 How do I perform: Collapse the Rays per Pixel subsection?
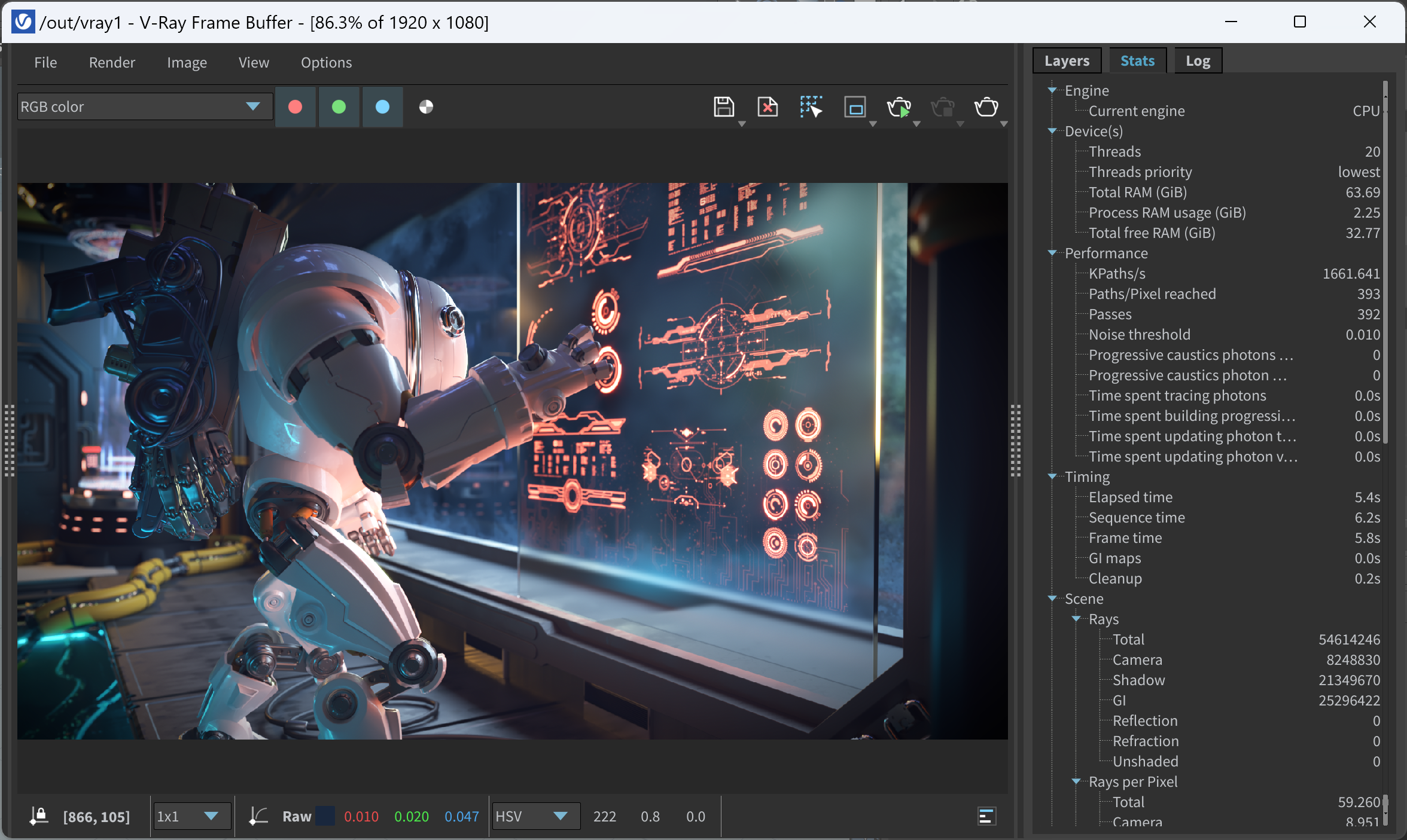tap(1076, 781)
